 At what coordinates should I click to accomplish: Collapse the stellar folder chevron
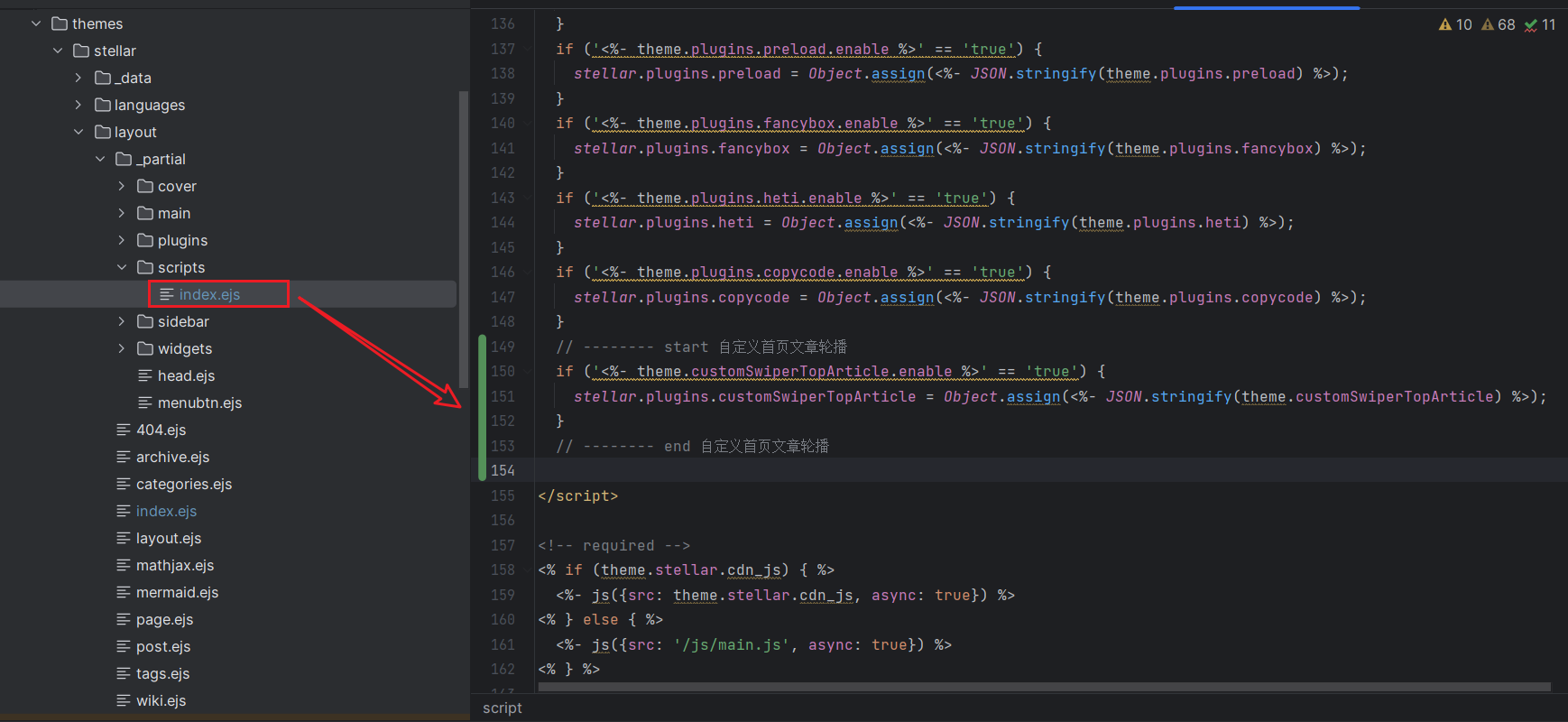[x=58, y=51]
